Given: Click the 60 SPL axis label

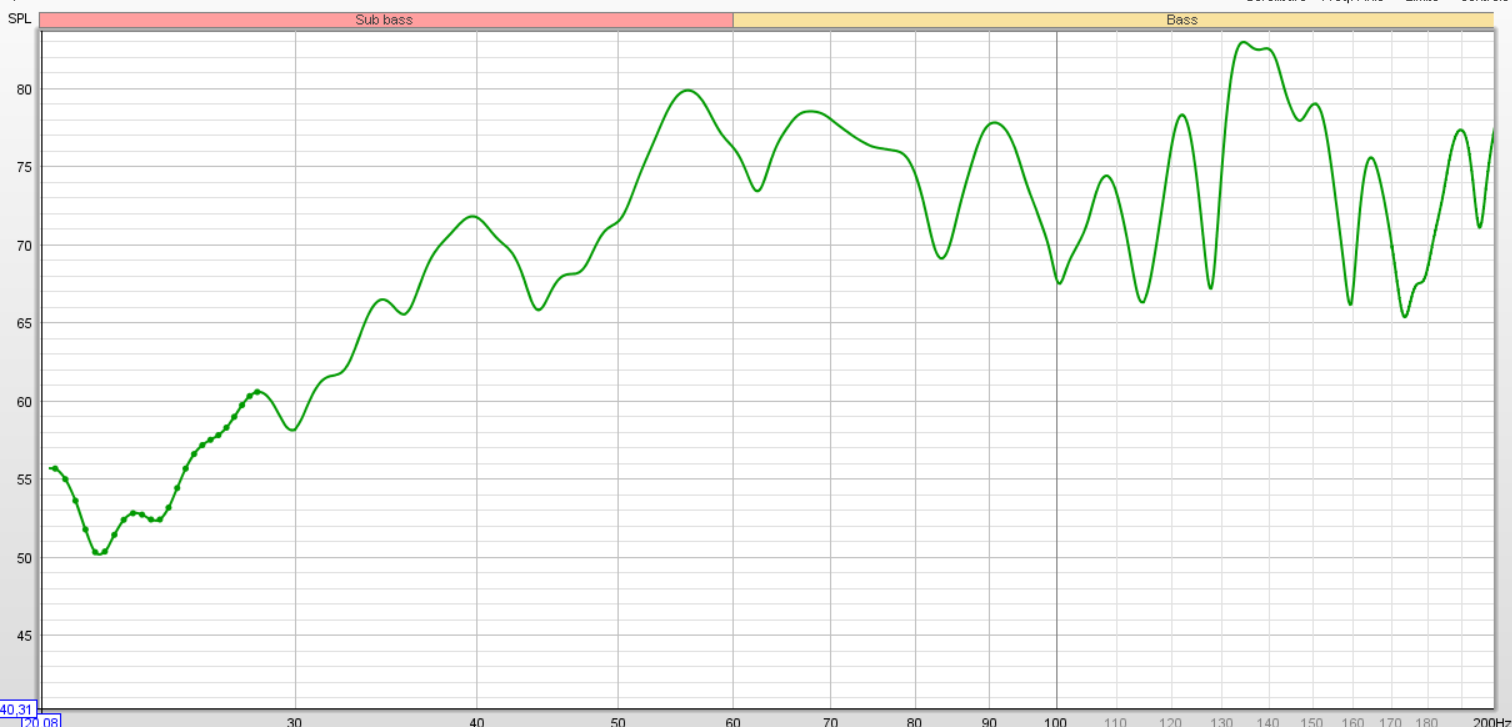Looking at the screenshot, I should 25,402.
